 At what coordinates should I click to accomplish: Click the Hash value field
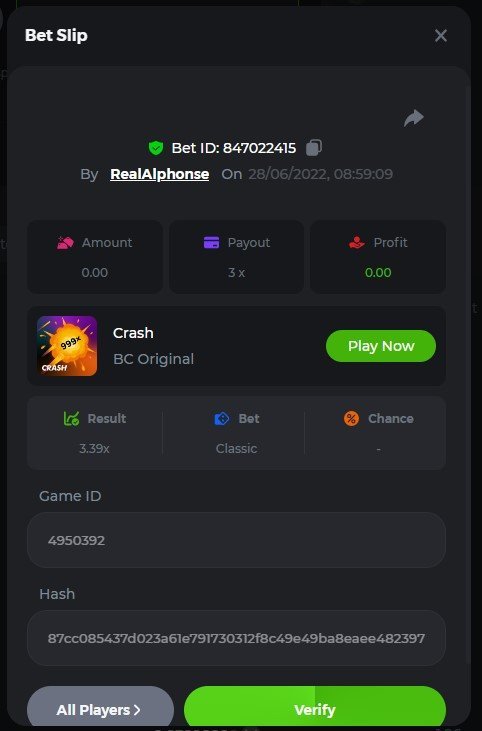pyautogui.click(x=236, y=638)
